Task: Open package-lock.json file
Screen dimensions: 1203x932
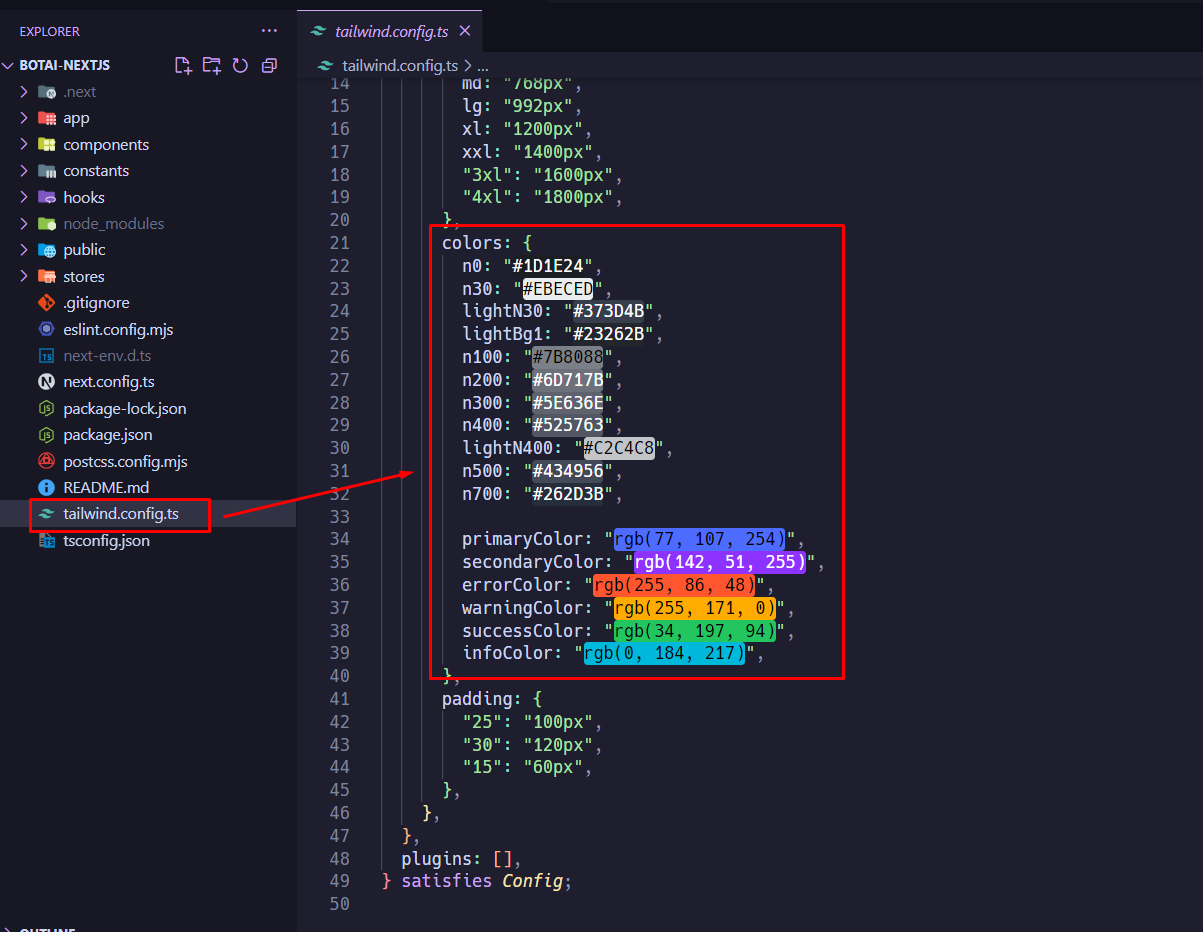Action: pyautogui.click(x=124, y=409)
